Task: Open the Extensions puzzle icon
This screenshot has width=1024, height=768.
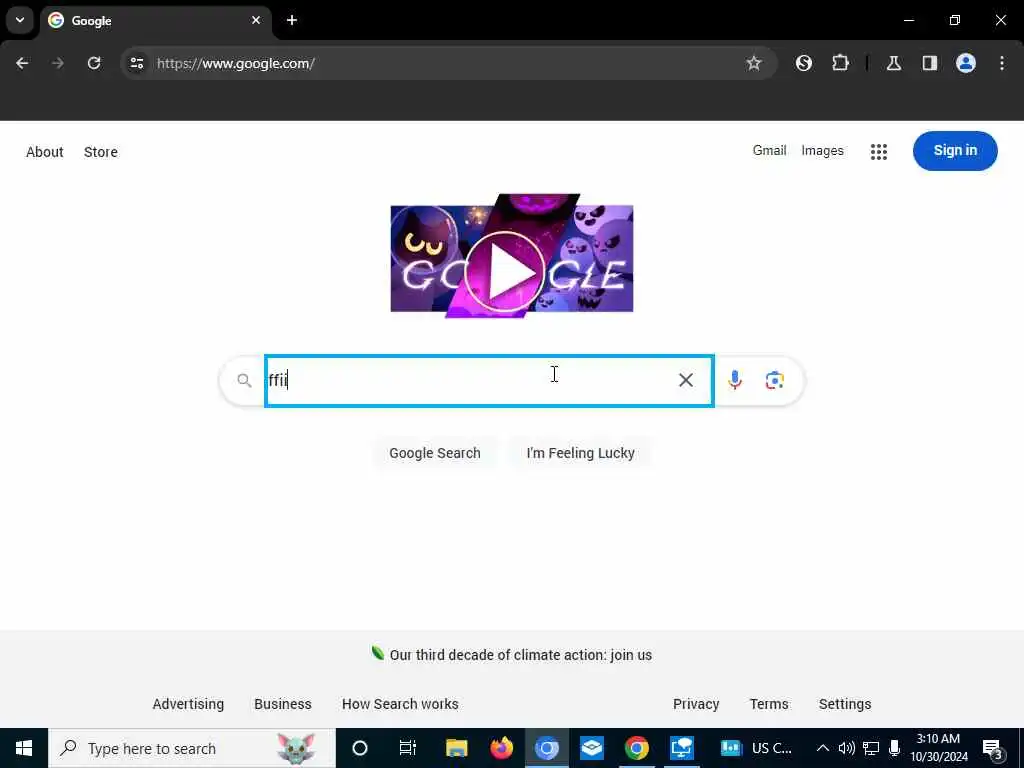Action: pyautogui.click(x=840, y=63)
